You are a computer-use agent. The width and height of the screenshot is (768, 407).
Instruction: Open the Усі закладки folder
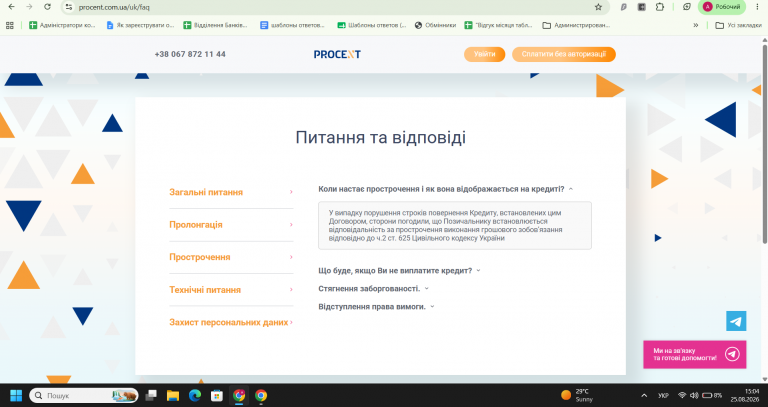click(x=738, y=25)
